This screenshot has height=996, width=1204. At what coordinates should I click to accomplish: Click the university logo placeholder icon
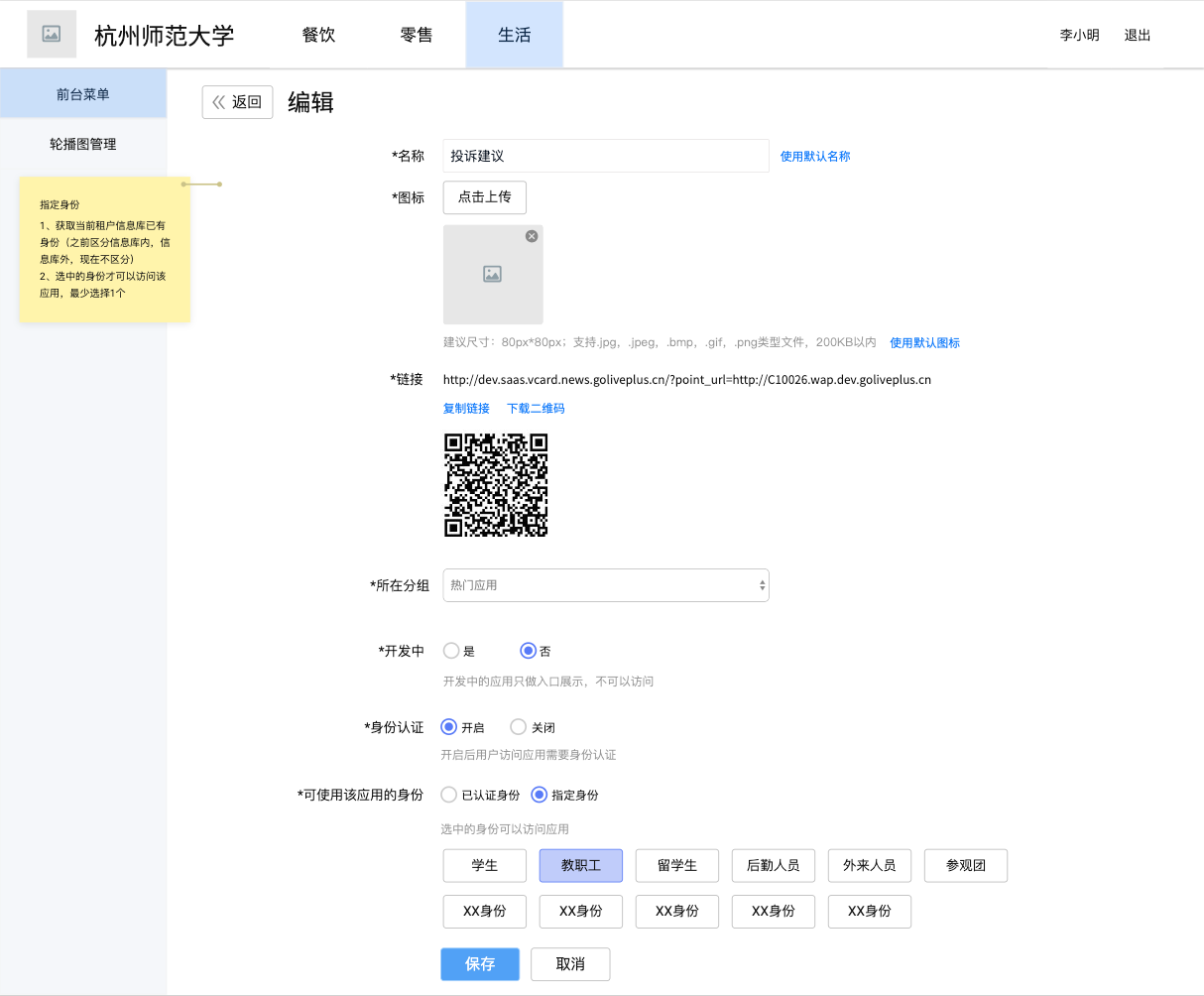click(x=52, y=34)
